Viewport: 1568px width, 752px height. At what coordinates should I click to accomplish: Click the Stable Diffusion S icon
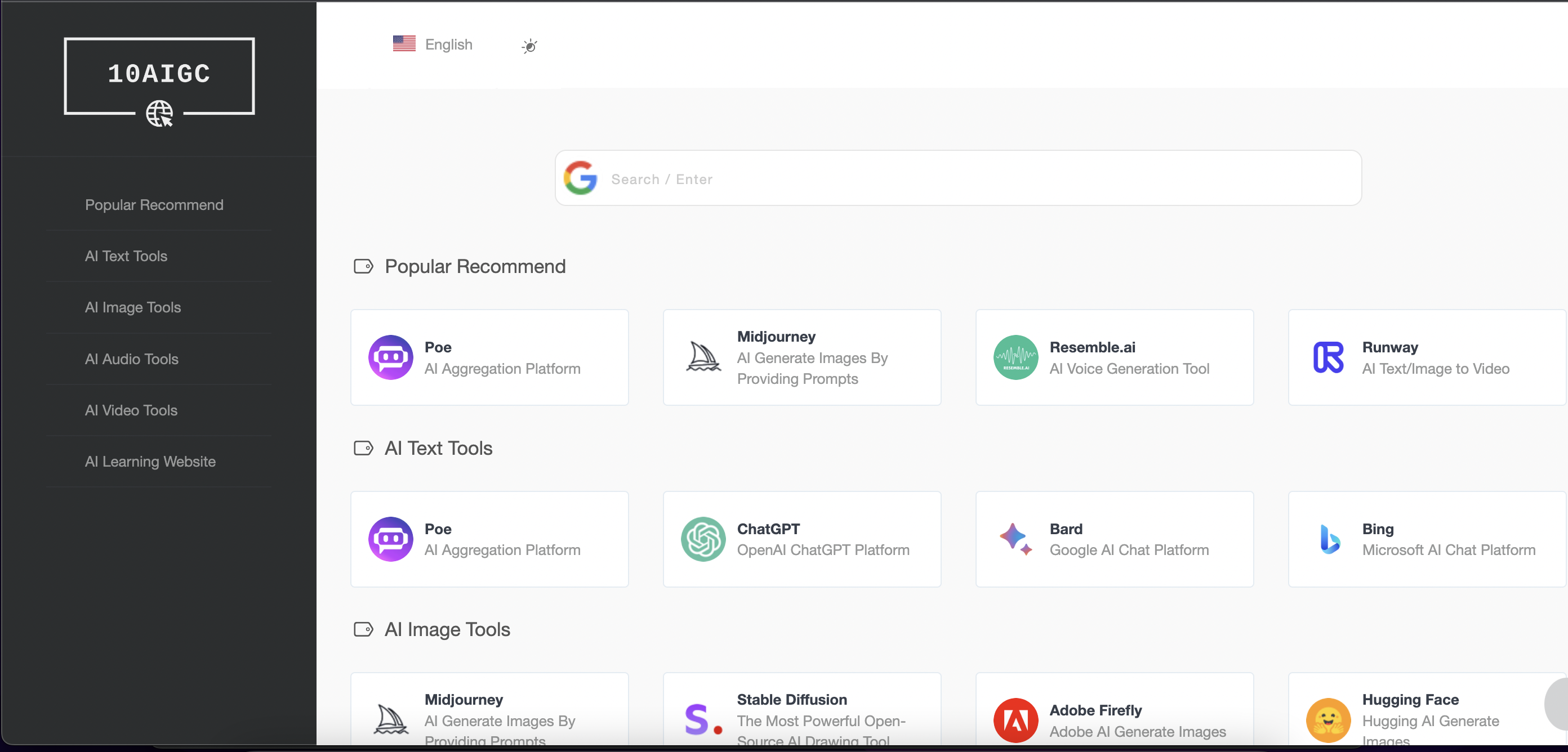[x=703, y=720]
